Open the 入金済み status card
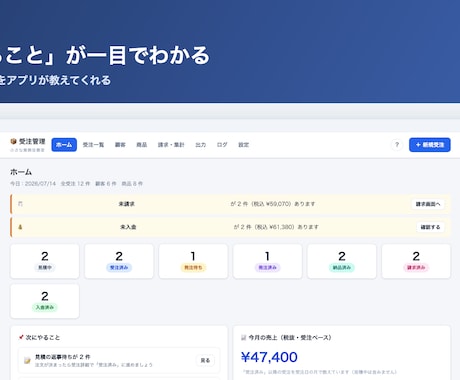The image size is (460, 380). pos(45,301)
